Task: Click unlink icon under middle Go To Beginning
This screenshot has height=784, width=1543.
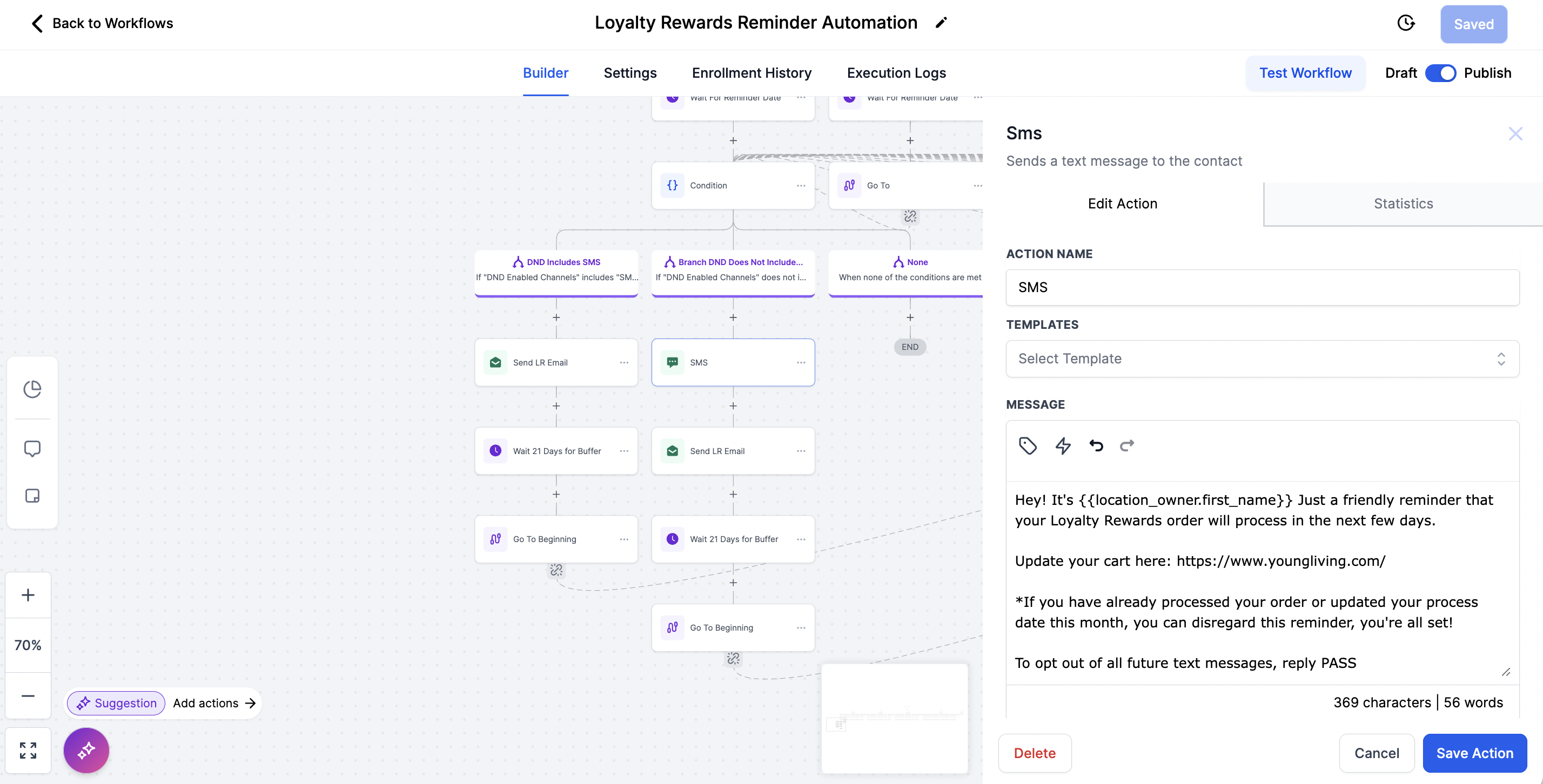Action: tap(733, 658)
